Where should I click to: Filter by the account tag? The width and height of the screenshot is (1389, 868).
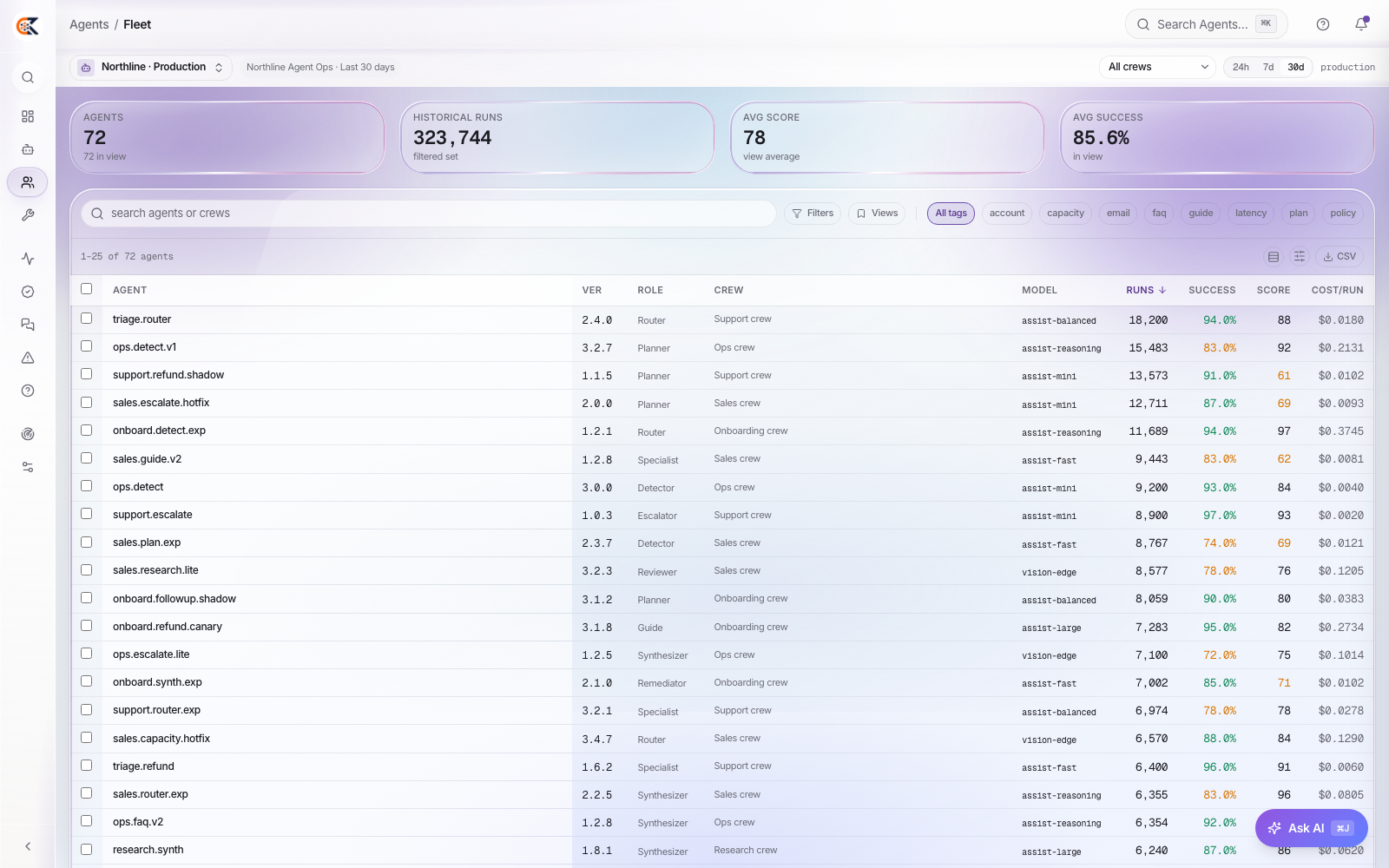[1007, 214]
